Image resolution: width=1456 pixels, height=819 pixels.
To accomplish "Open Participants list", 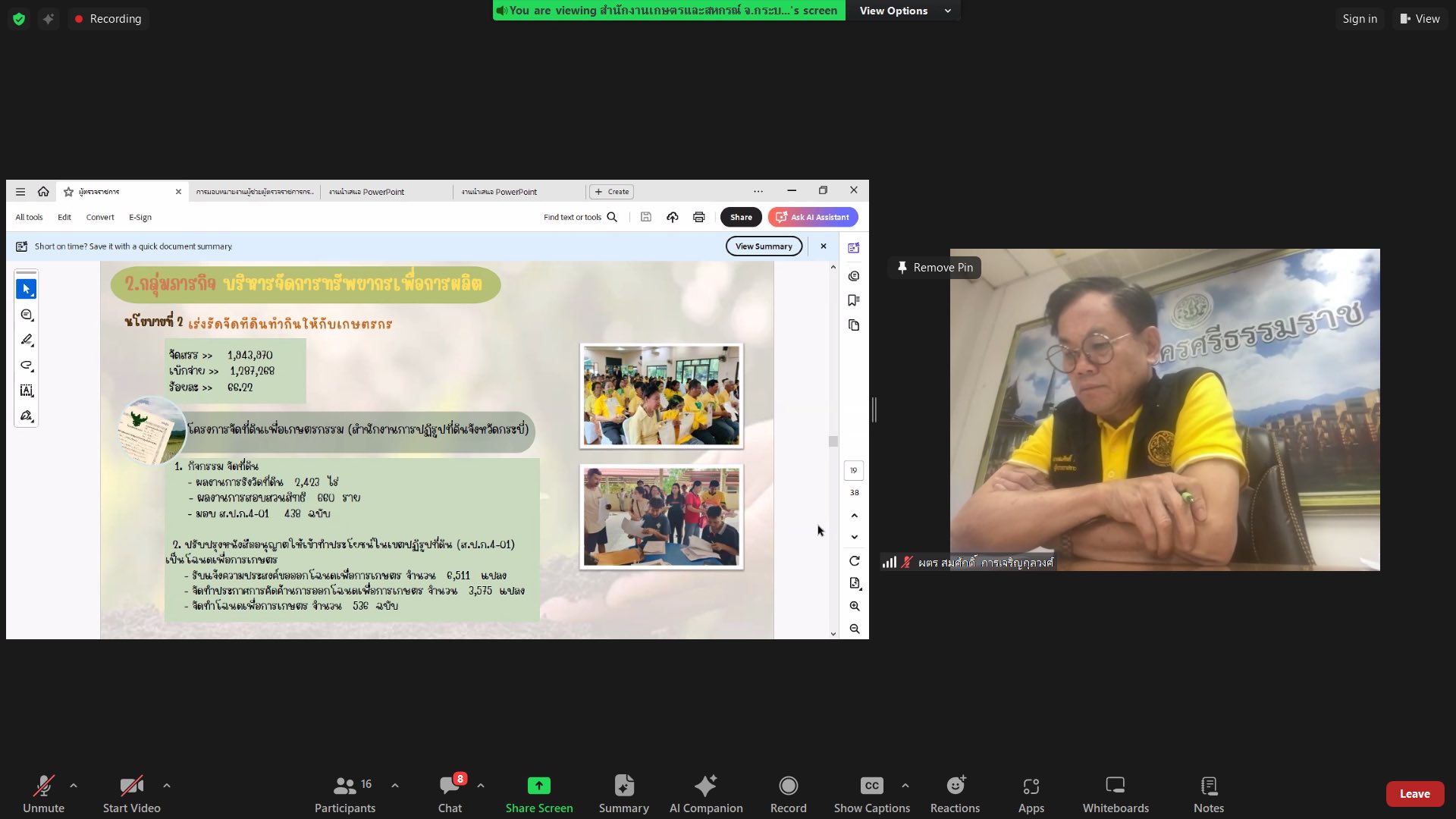I will (x=345, y=793).
